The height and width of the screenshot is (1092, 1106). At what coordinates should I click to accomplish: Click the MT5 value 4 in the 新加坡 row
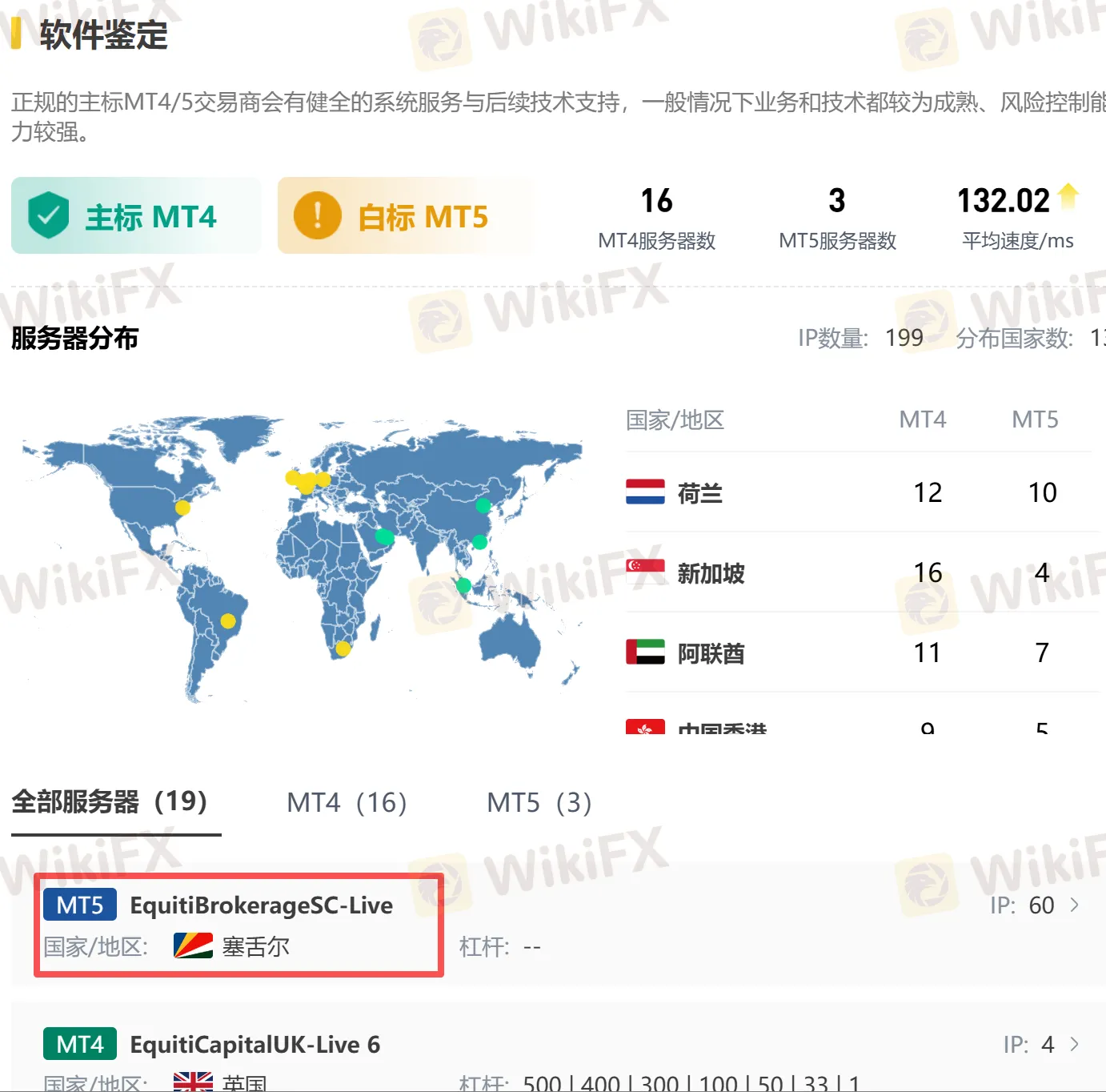1042,572
